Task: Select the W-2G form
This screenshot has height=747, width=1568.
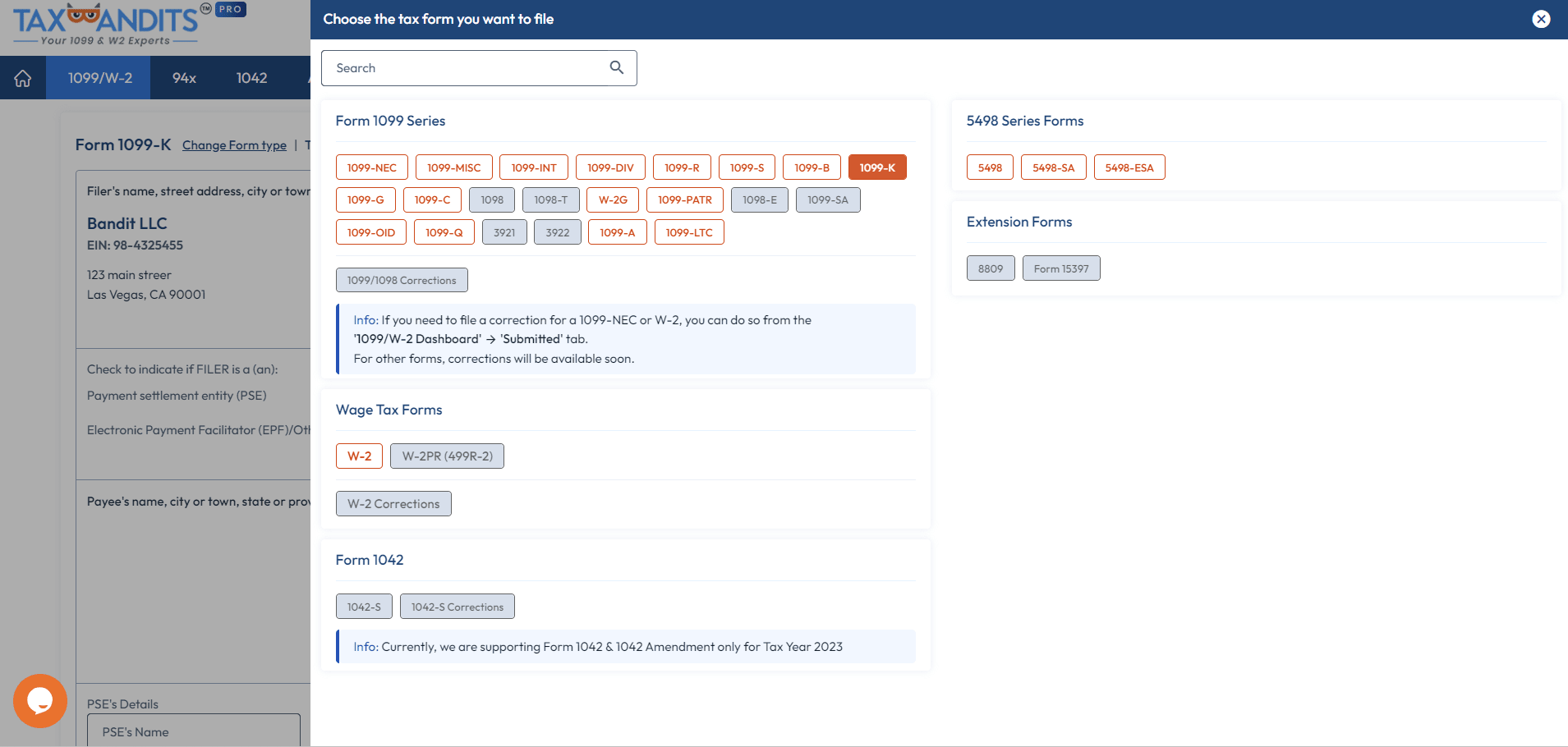Action: [x=613, y=199]
